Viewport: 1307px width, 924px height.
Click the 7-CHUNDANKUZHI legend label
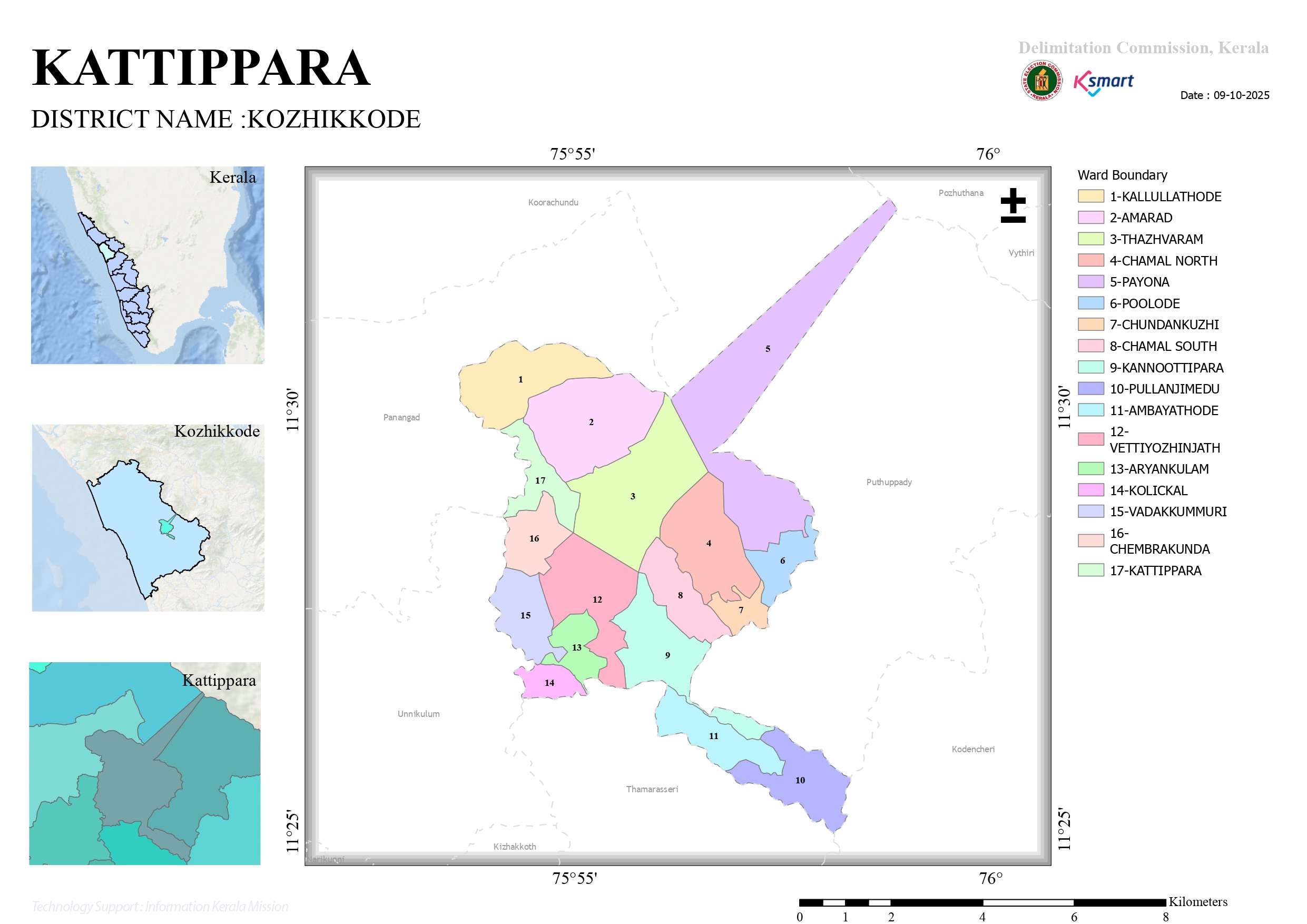point(1164,325)
